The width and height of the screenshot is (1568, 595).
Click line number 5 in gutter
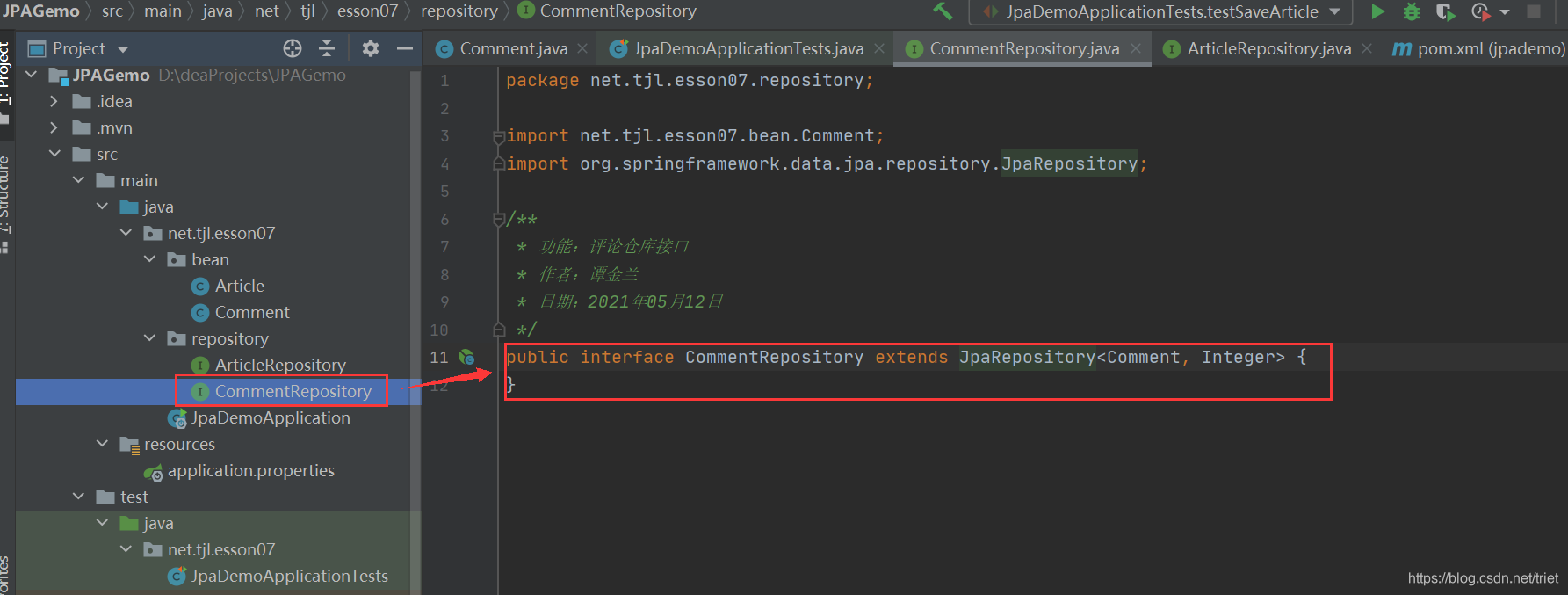click(444, 192)
